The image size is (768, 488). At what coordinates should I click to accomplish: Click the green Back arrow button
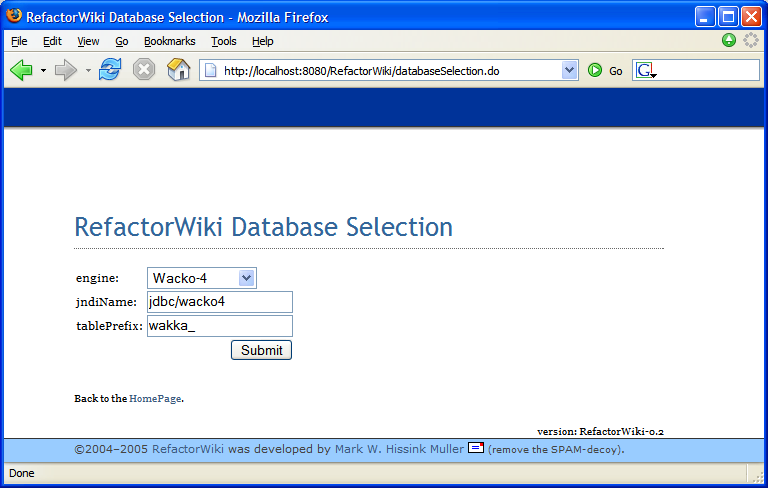point(21,70)
